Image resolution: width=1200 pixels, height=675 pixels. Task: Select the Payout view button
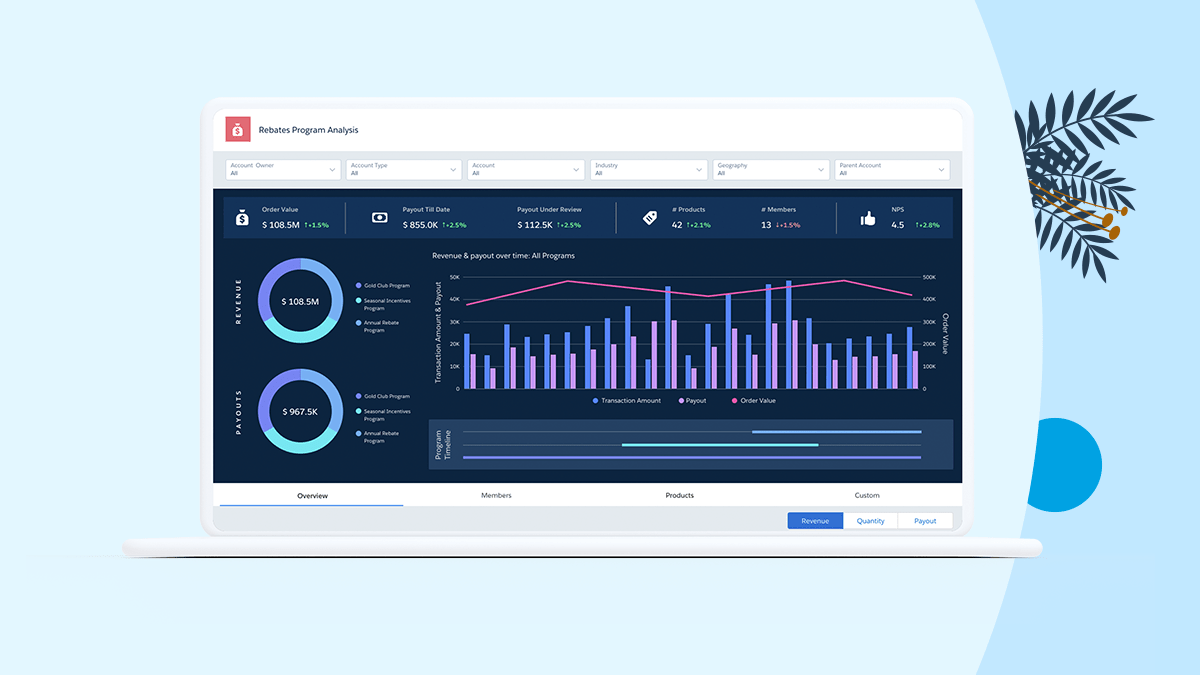(925, 521)
